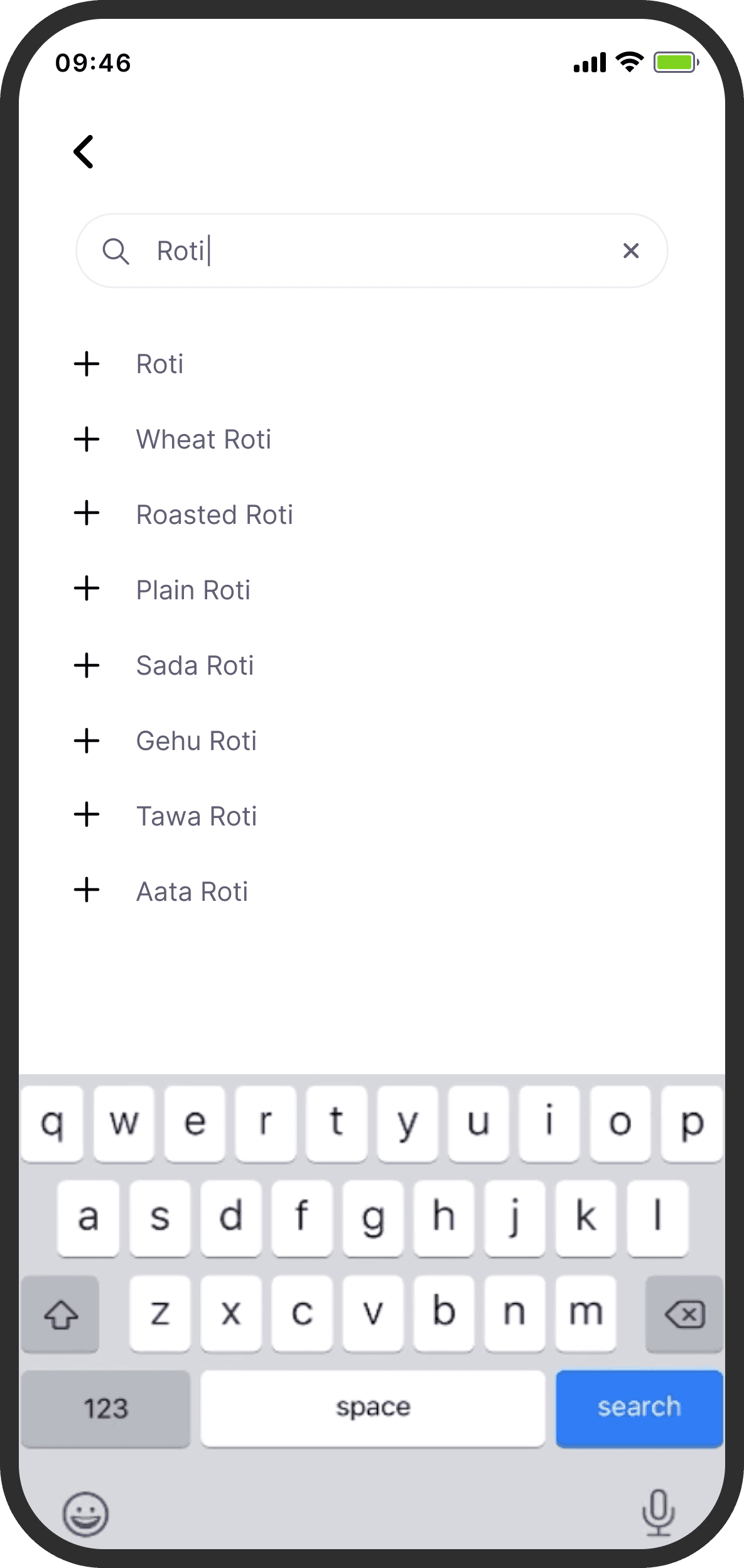Add Plain Roti using its plus icon
This screenshot has width=744, height=1568.
87,589
